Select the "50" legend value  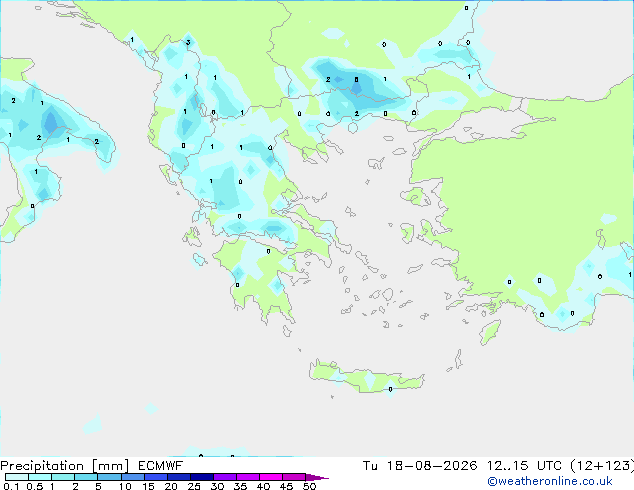[x=309, y=486]
